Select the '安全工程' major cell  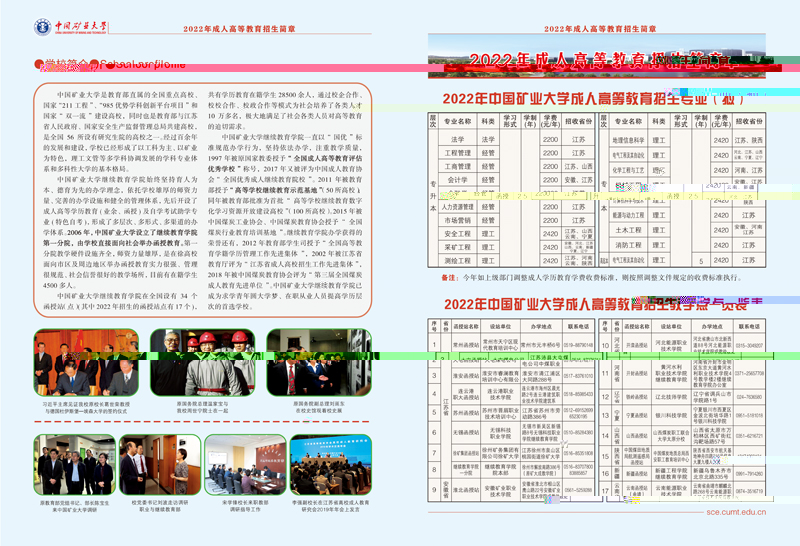click(458, 234)
